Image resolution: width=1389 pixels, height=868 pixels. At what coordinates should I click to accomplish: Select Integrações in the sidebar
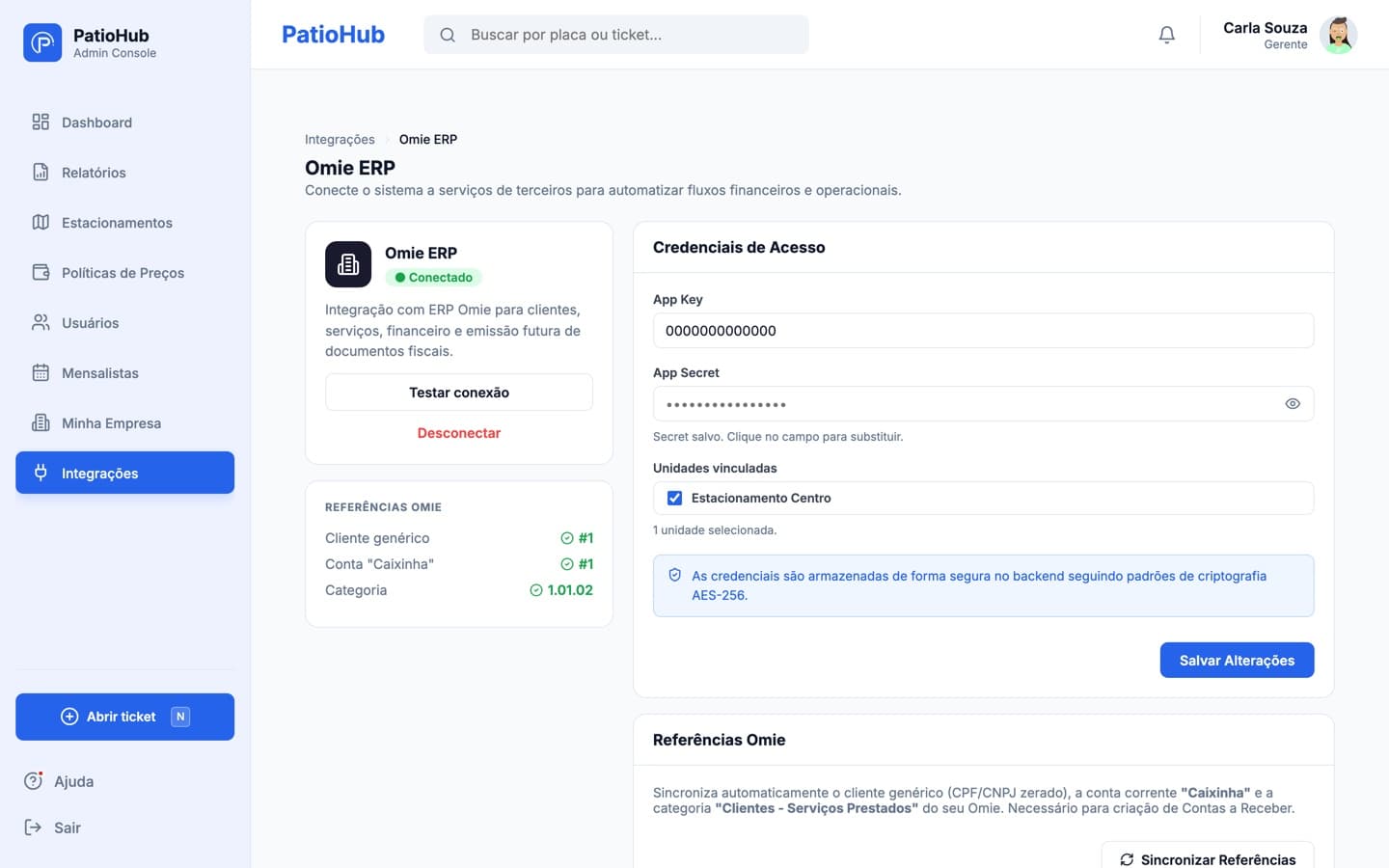coord(125,473)
